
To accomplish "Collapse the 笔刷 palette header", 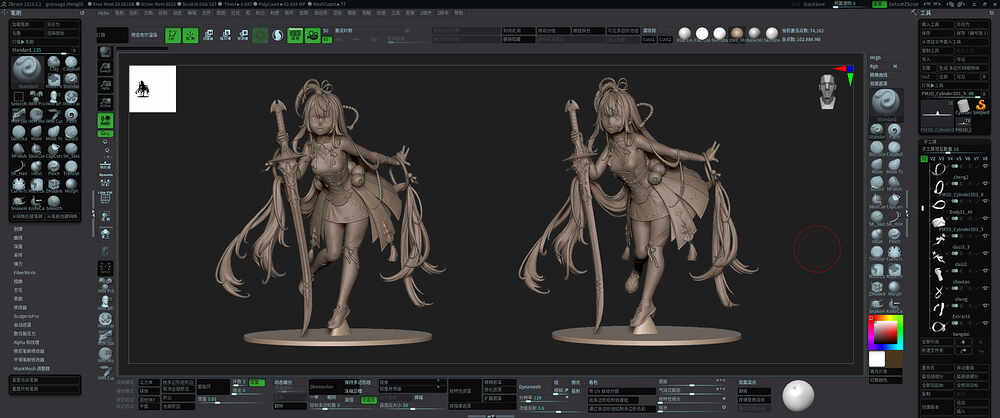I will tap(17, 13).
